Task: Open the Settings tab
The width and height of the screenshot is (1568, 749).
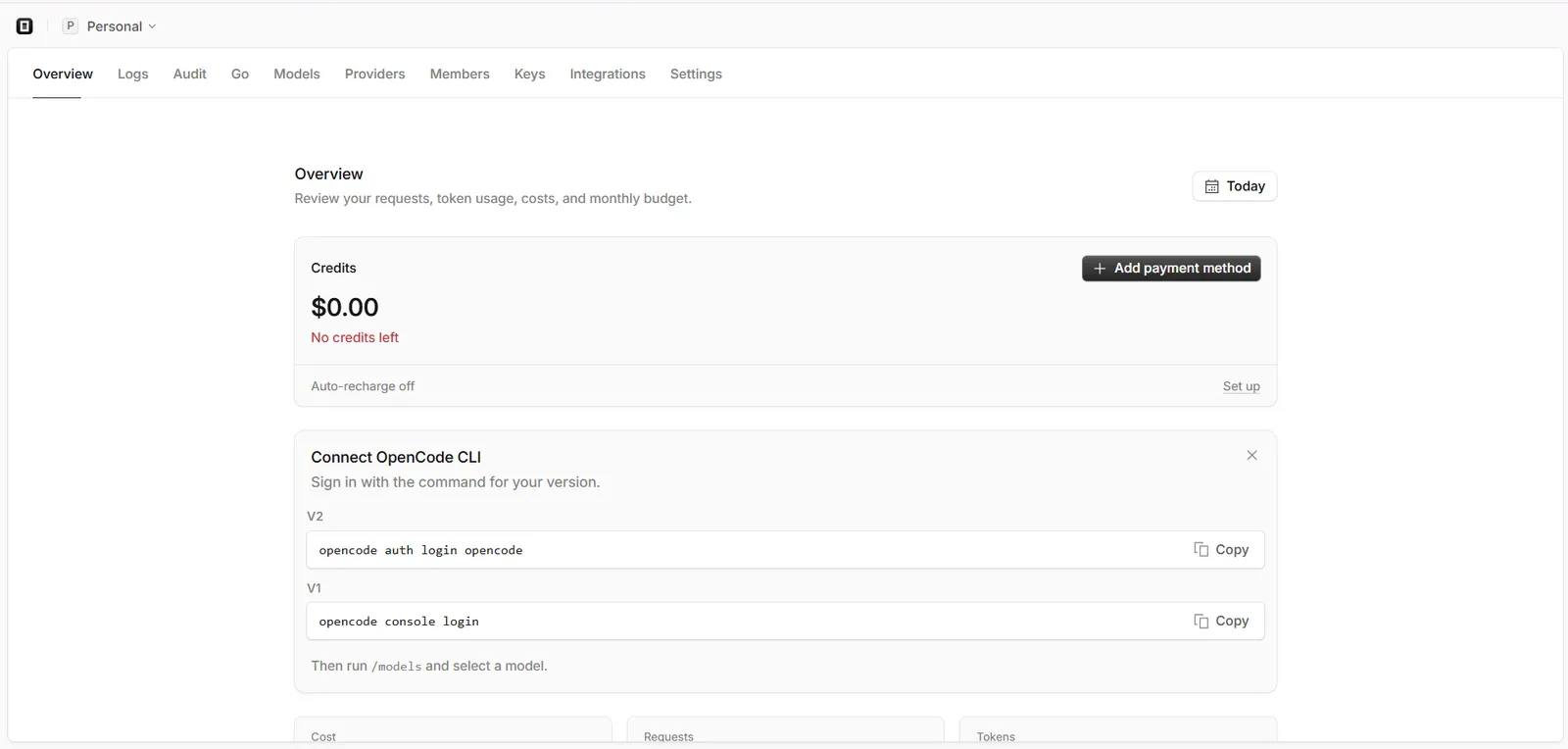Action: (x=696, y=74)
